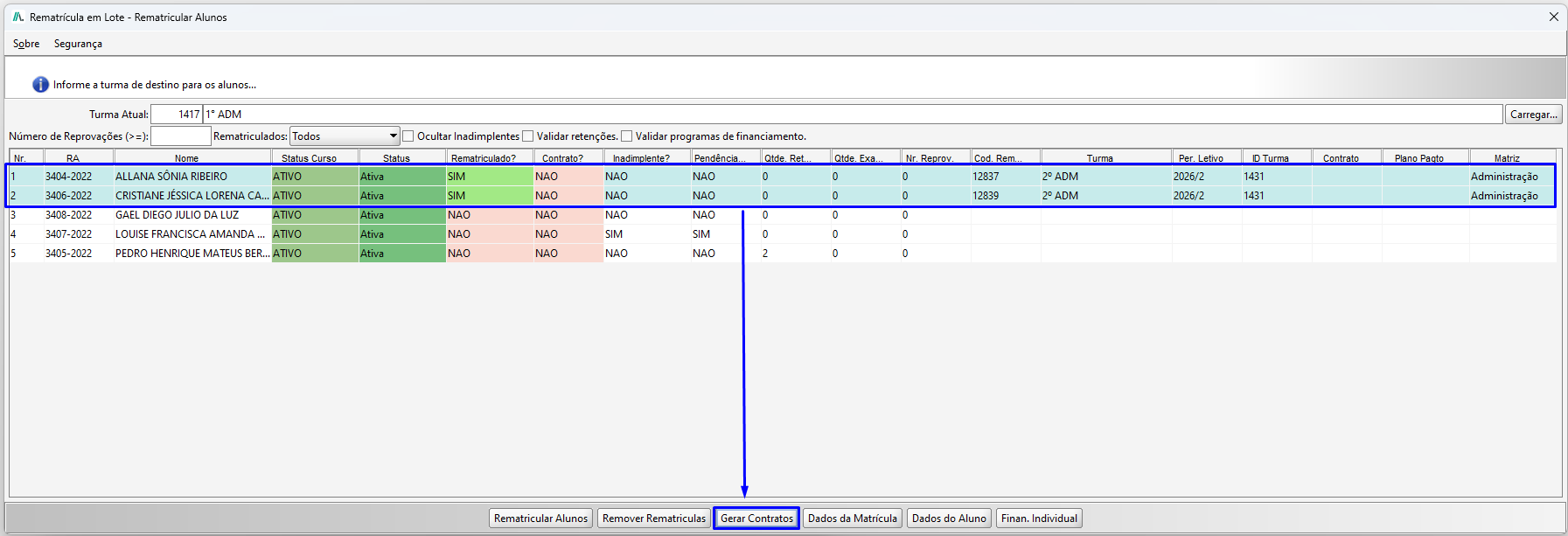Enable Validar retenções checkbox
Screen dimensions: 1568x536
(x=527, y=136)
